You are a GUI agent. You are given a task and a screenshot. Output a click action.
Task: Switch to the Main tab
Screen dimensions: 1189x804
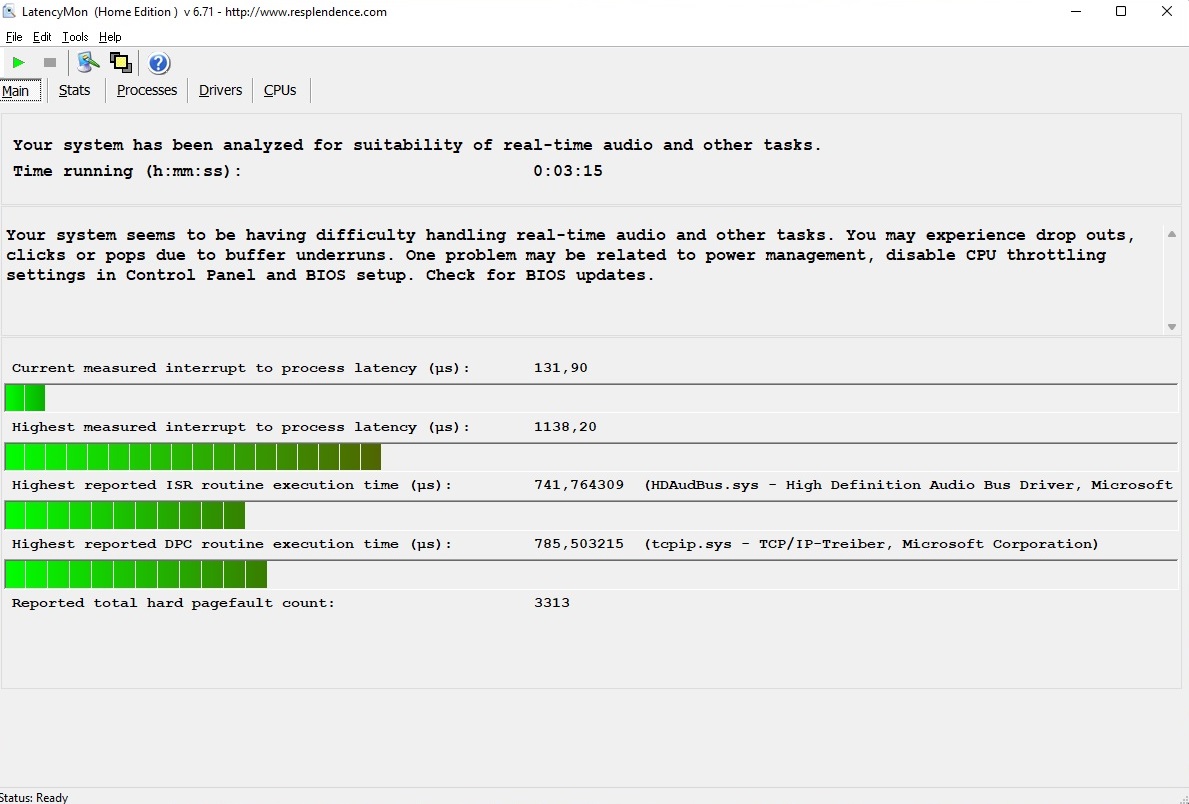(16, 91)
